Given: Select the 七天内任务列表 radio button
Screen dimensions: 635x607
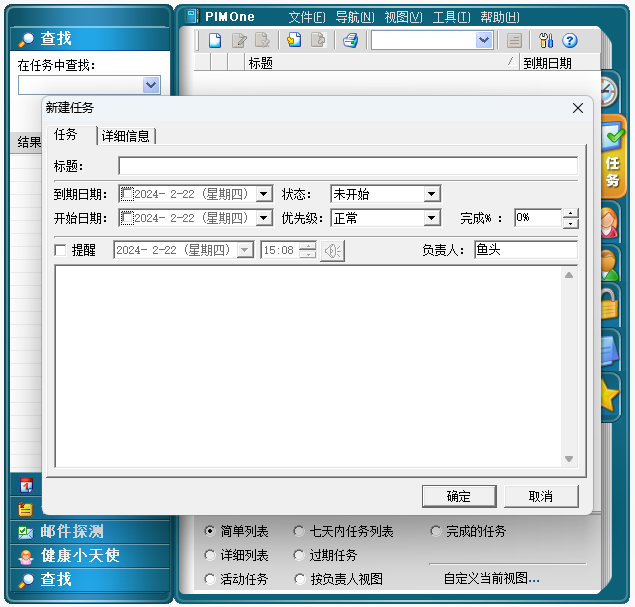Looking at the screenshot, I should click(x=298, y=531).
